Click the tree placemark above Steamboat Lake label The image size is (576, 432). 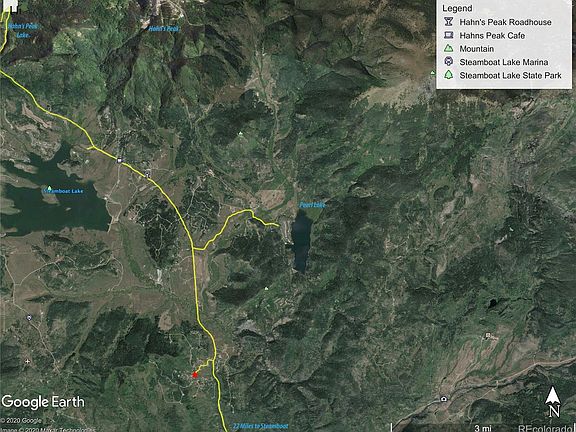(x=50, y=188)
